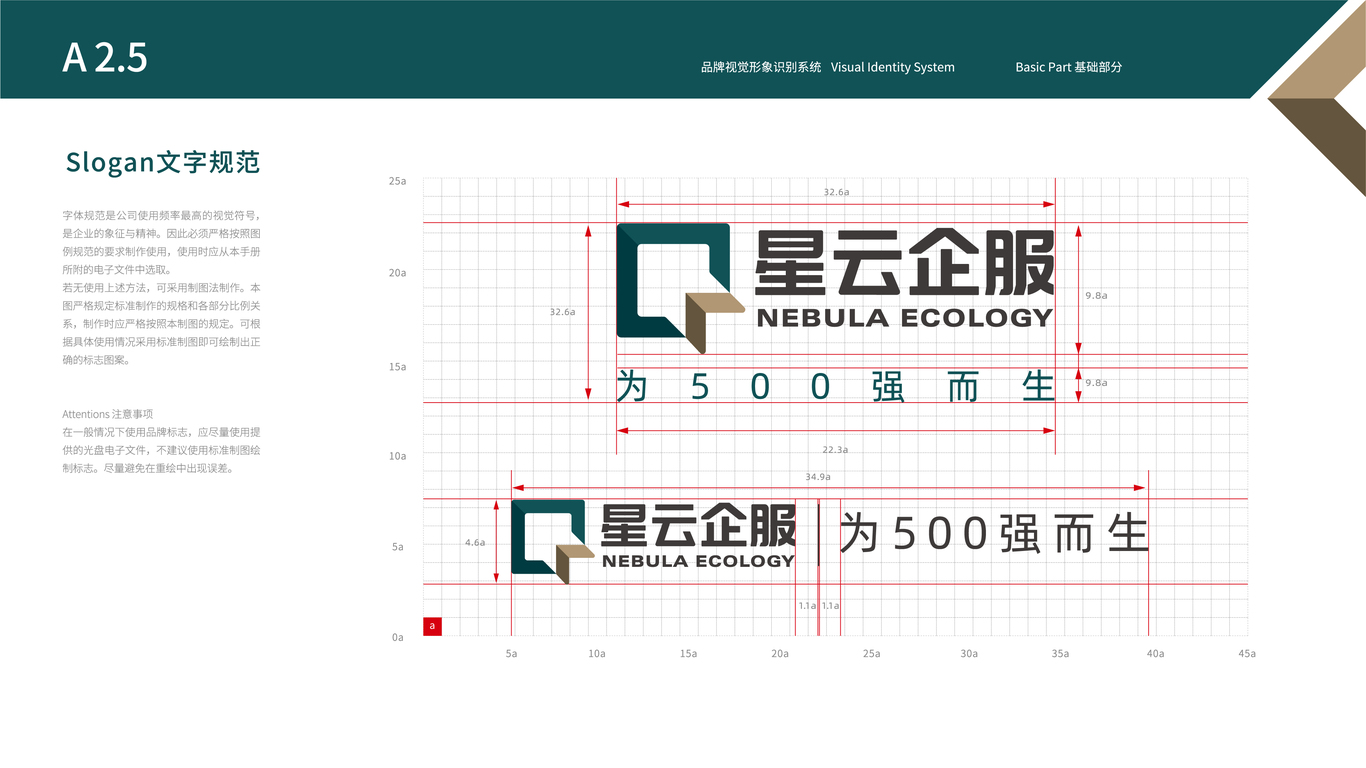Image resolution: width=1366 pixels, height=768 pixels.
Task: Click the '5a' label on the horizontal axis
Action: coord(511,654)
